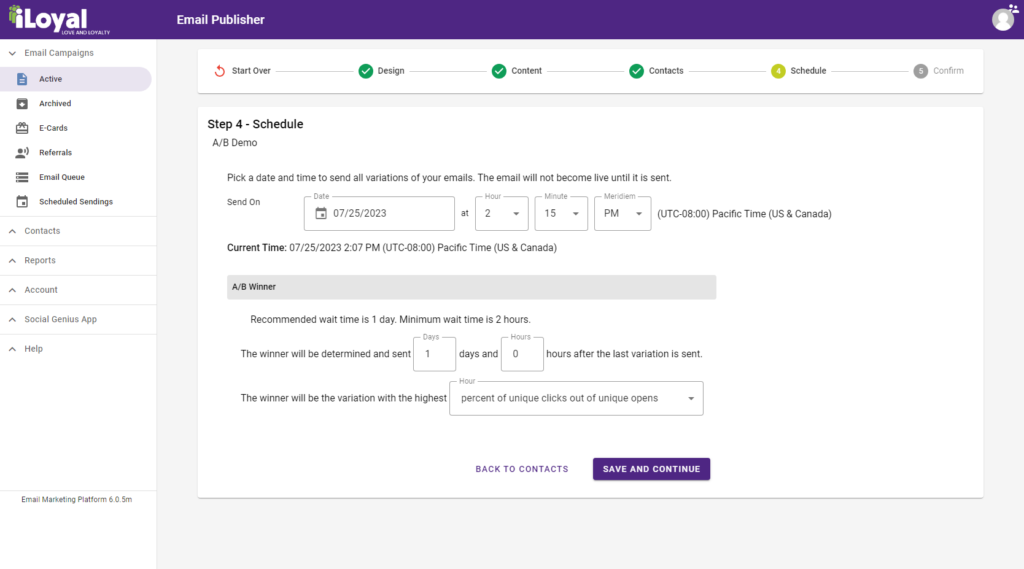Open the Hour dropdown set to 2

[x=502, y=214]
